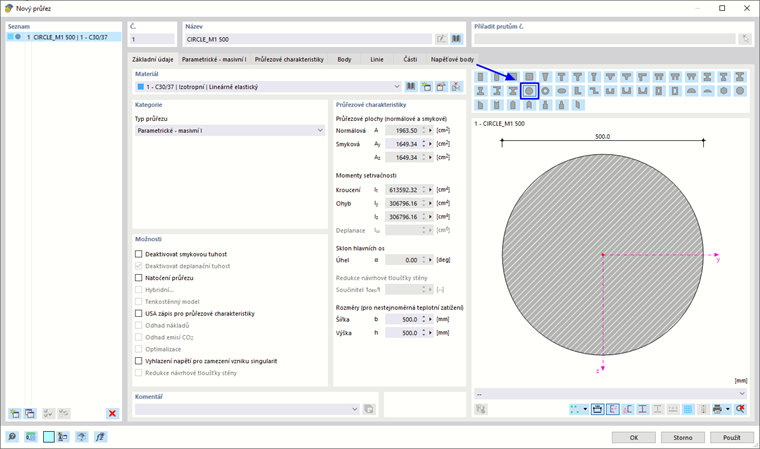This screenshot has width=760, height=449.
Task: Toggle Natočení průřezu checkbox
Action: point(139,278)
